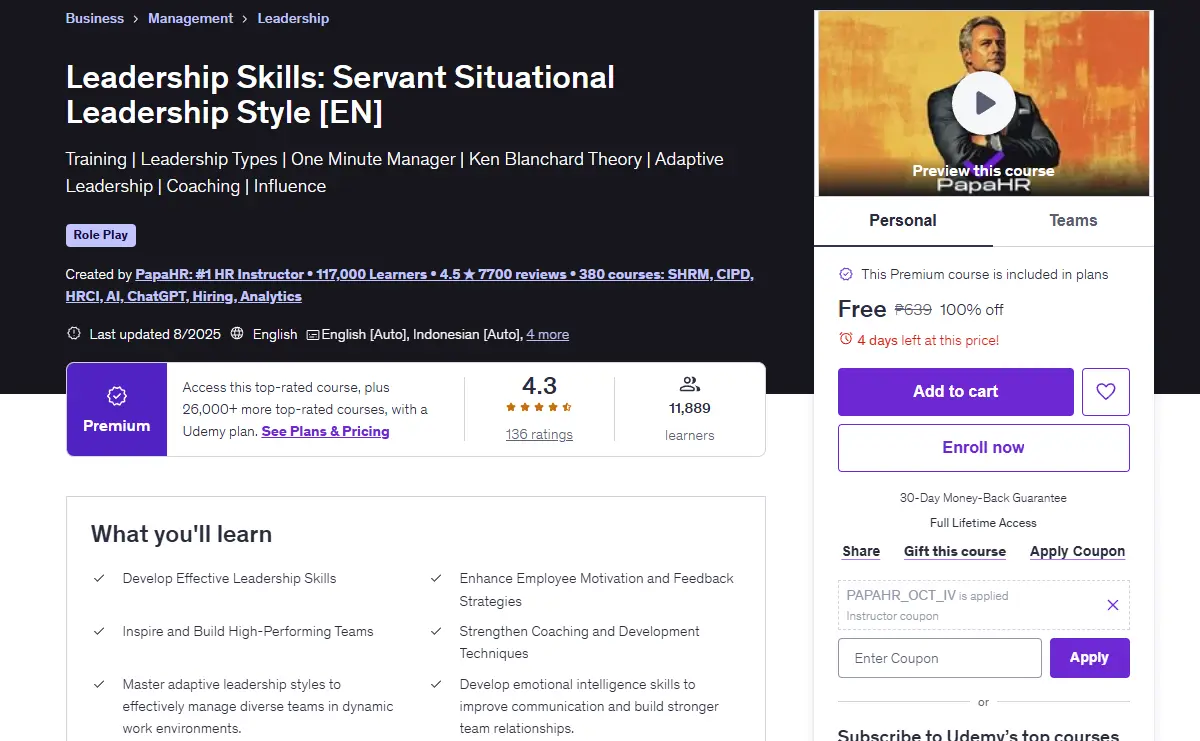Click the last updated alert icon
Image resolution: width=1200 pixels, height=741 pixels.
click(x=73, y=334)
